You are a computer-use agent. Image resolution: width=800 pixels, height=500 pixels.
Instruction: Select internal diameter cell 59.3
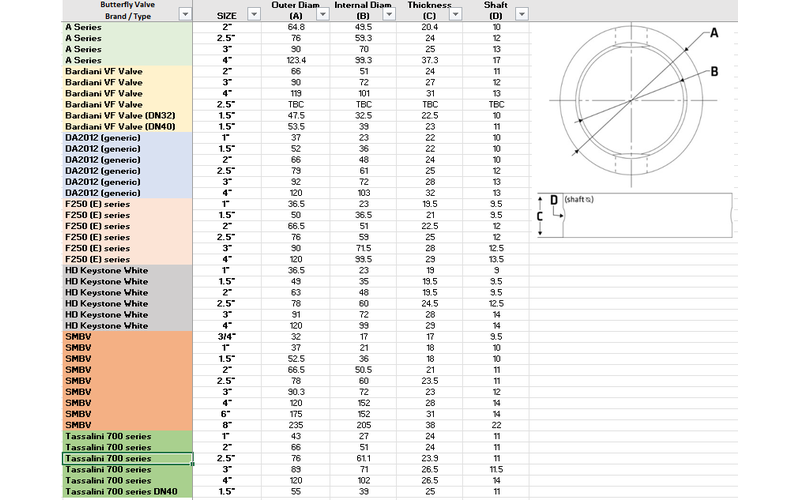click(x=363, y=38)
